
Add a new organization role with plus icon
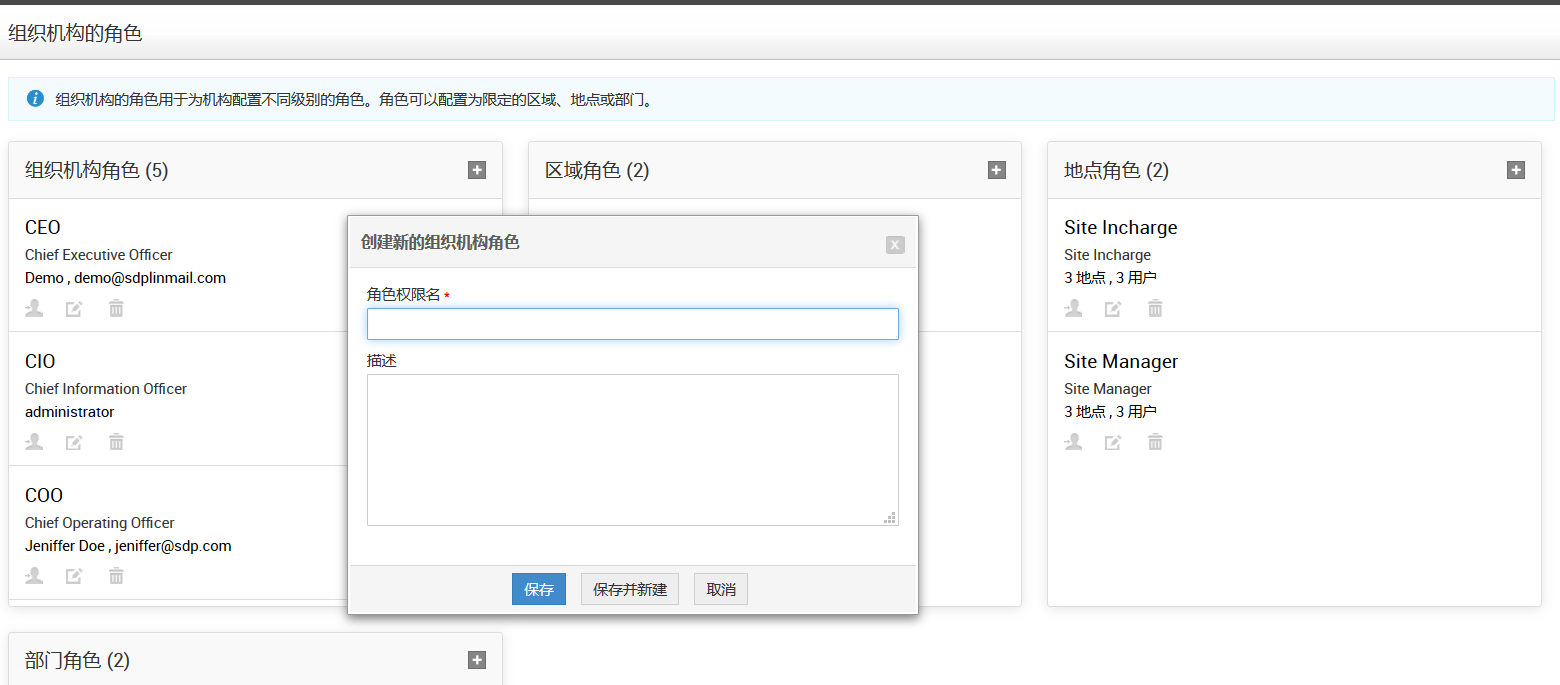477,170
